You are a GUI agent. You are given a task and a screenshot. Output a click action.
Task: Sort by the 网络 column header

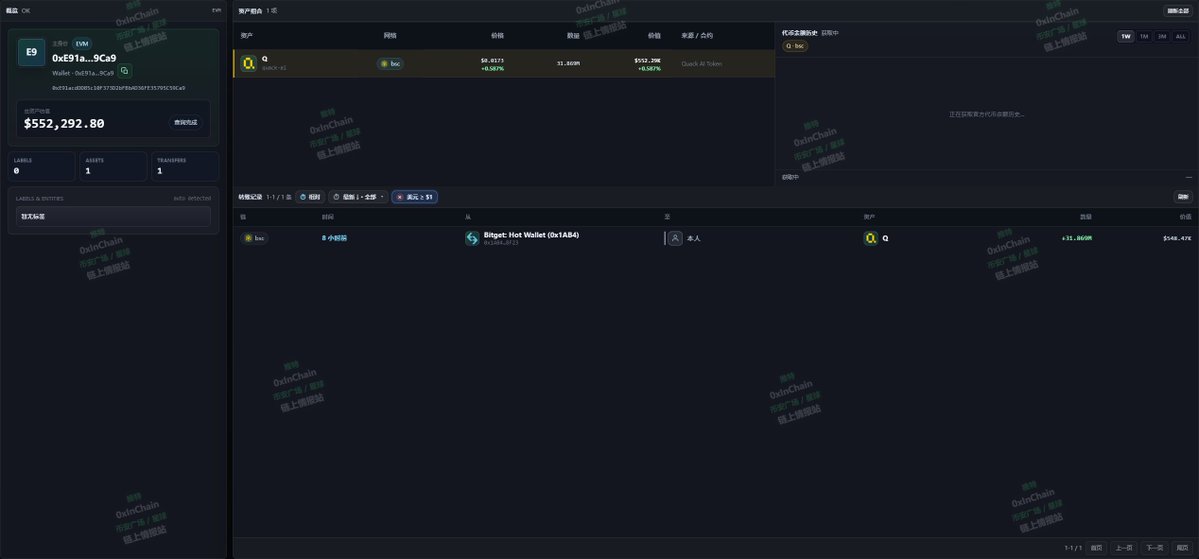pos(390,36)
